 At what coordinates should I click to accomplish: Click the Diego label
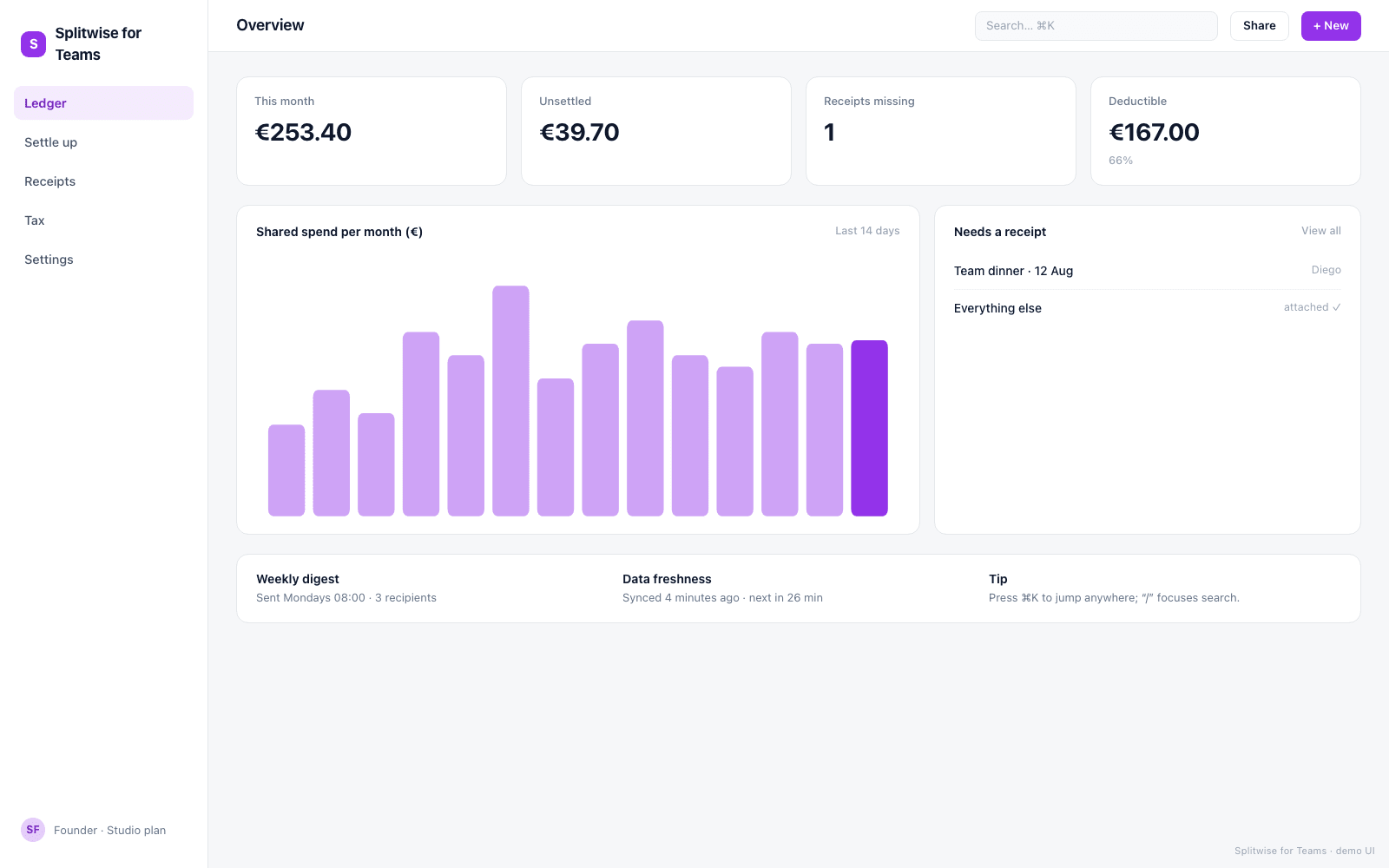(1326, 270)
